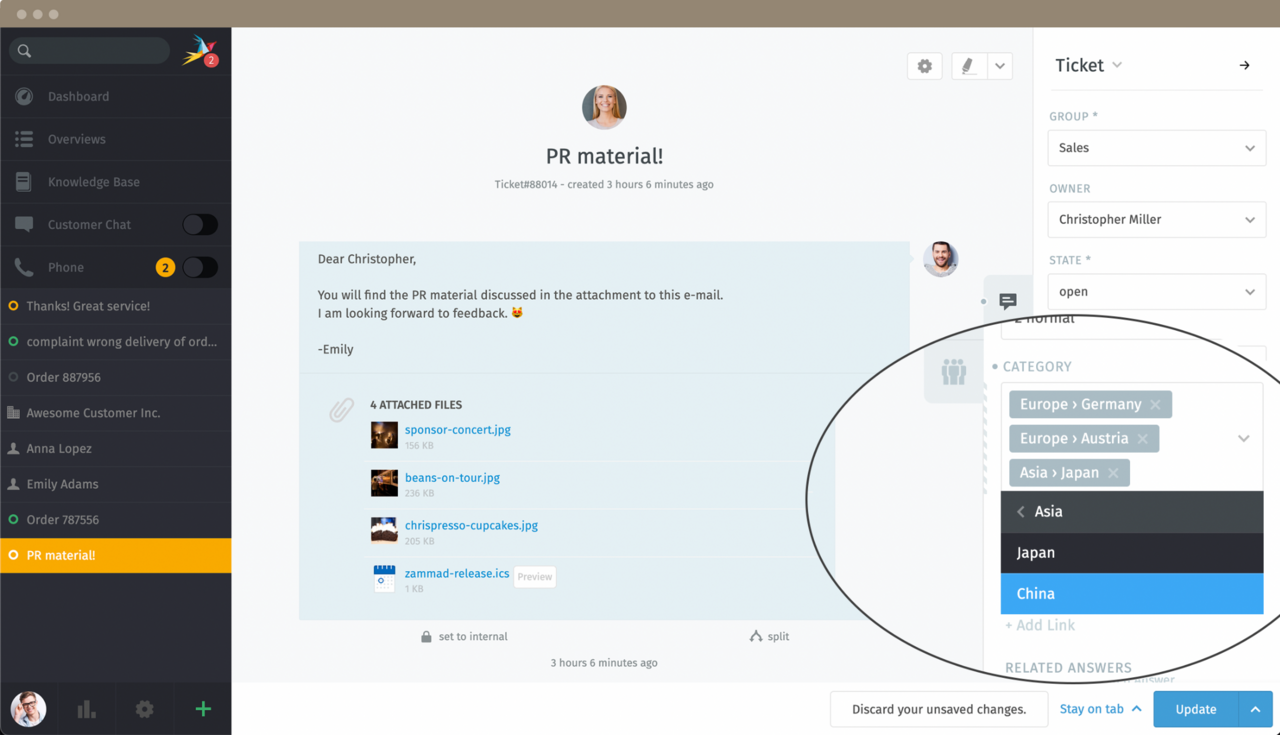
Task: Open Anna Lopez user tab
Action: point(115,448)
